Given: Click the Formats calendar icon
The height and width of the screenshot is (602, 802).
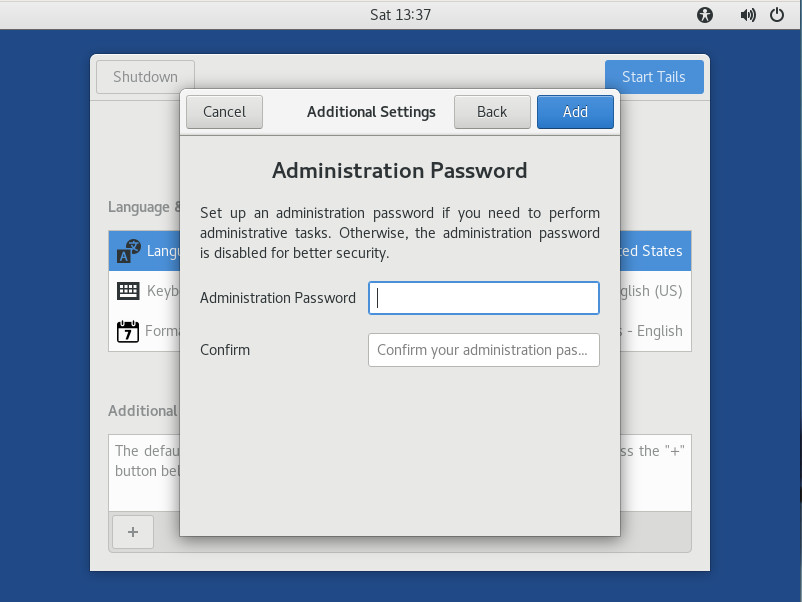Looking at the screenshot, I should [x=128, y=331].
